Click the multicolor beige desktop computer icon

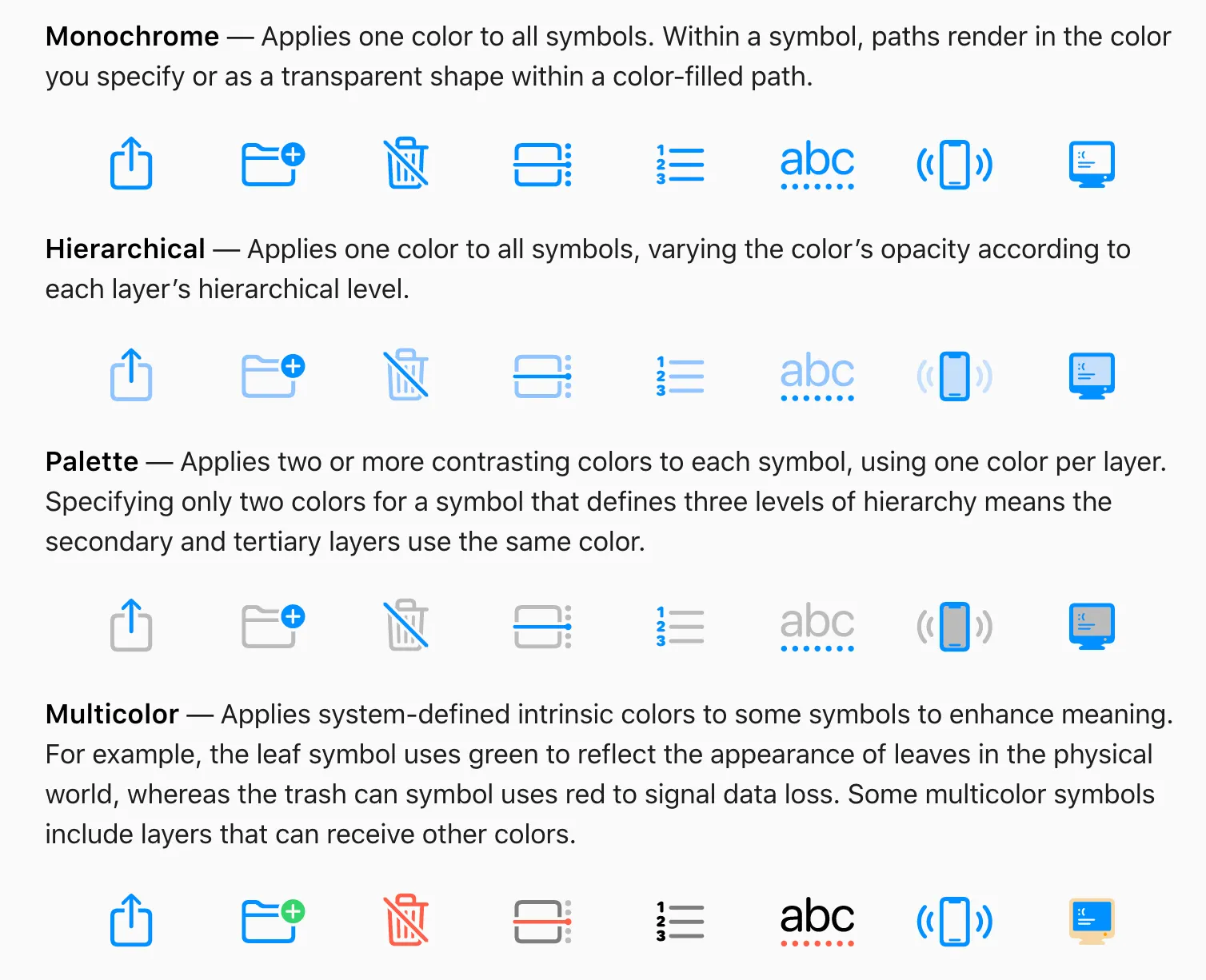(1092, 921)
